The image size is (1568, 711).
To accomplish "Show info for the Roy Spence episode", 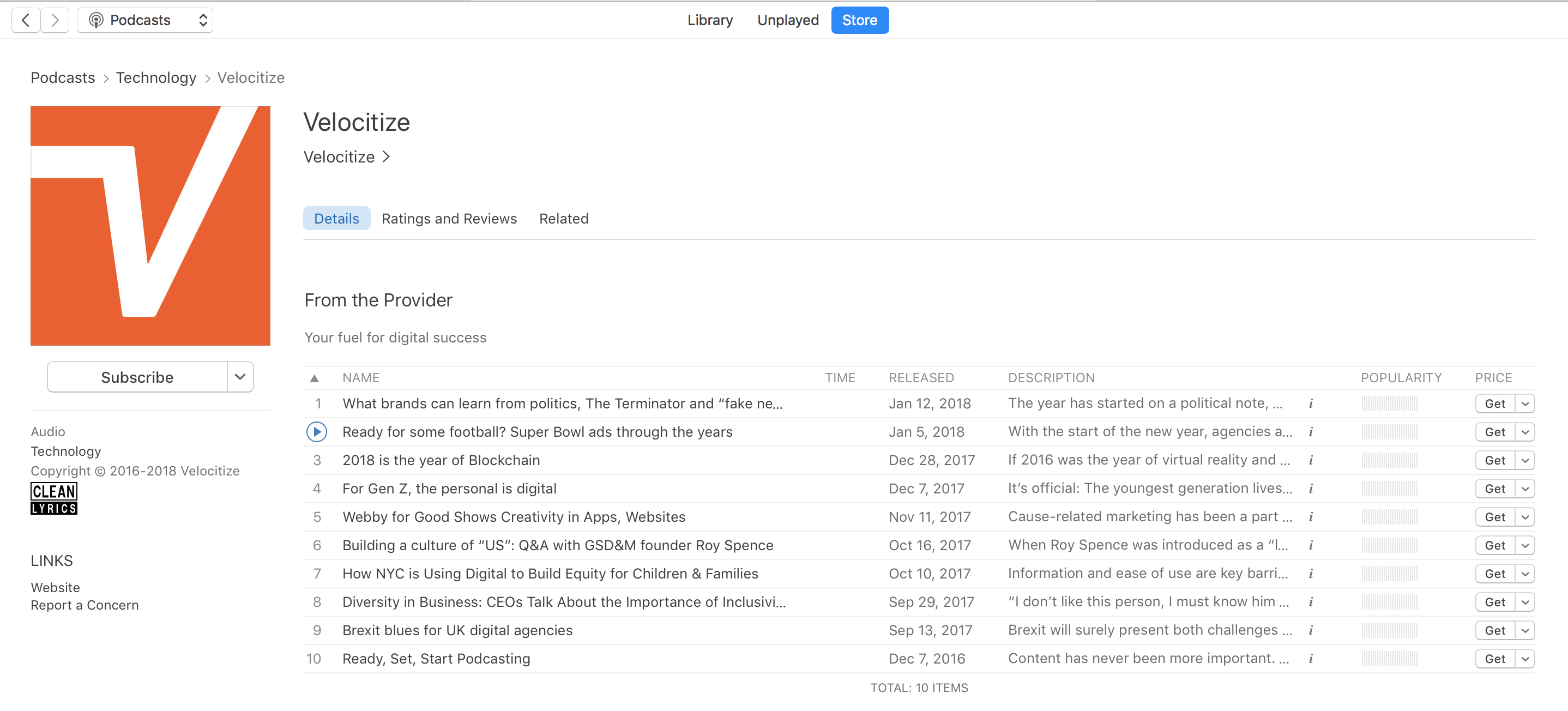I will 1311,545.
